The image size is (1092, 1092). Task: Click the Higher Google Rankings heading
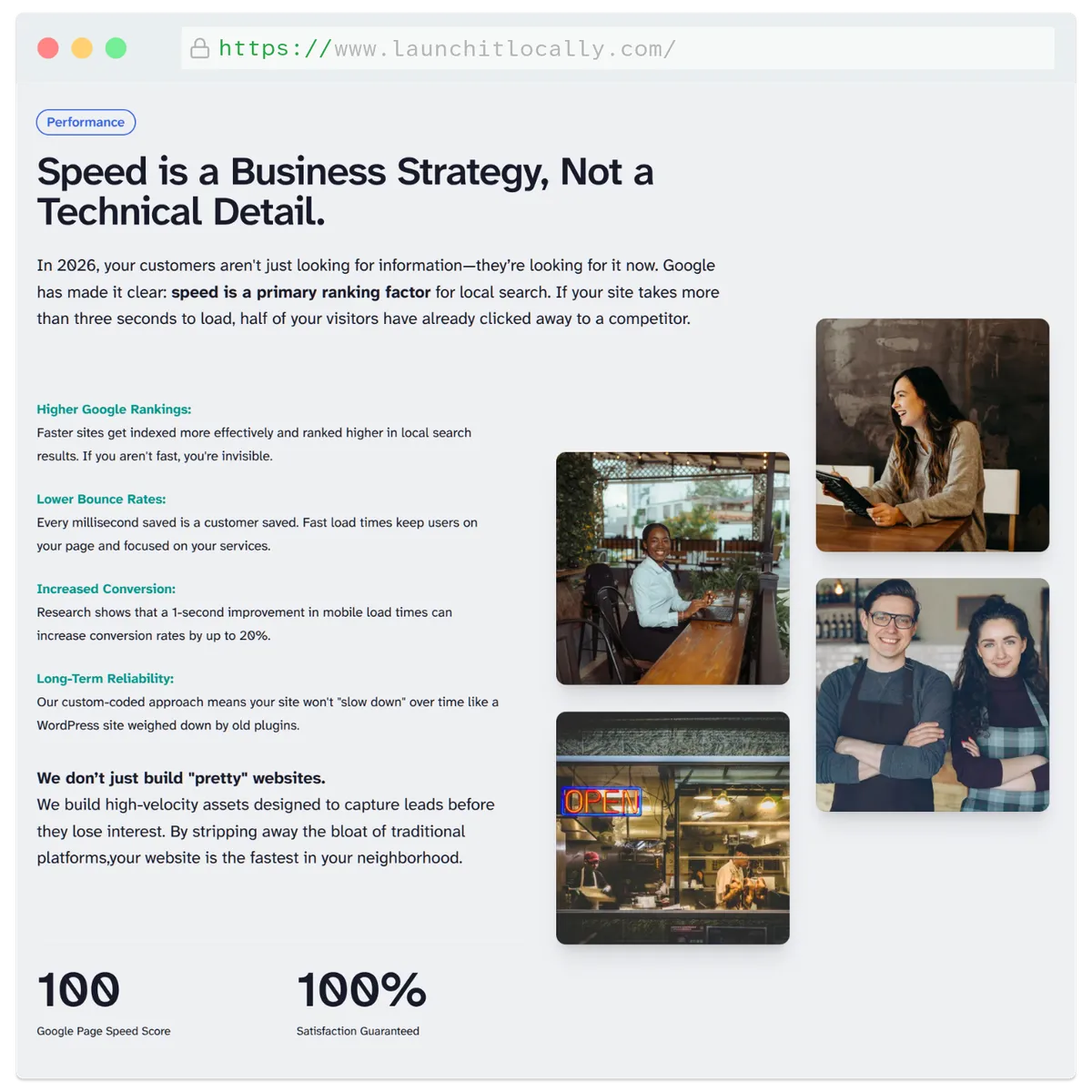pos(114,409)
